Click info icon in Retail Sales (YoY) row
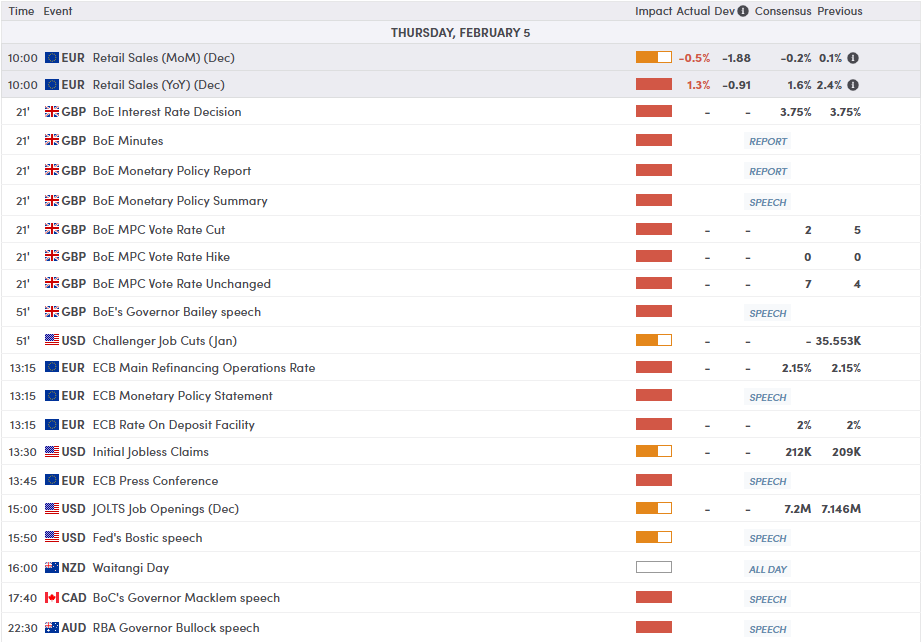 click(x=853, y=85)
